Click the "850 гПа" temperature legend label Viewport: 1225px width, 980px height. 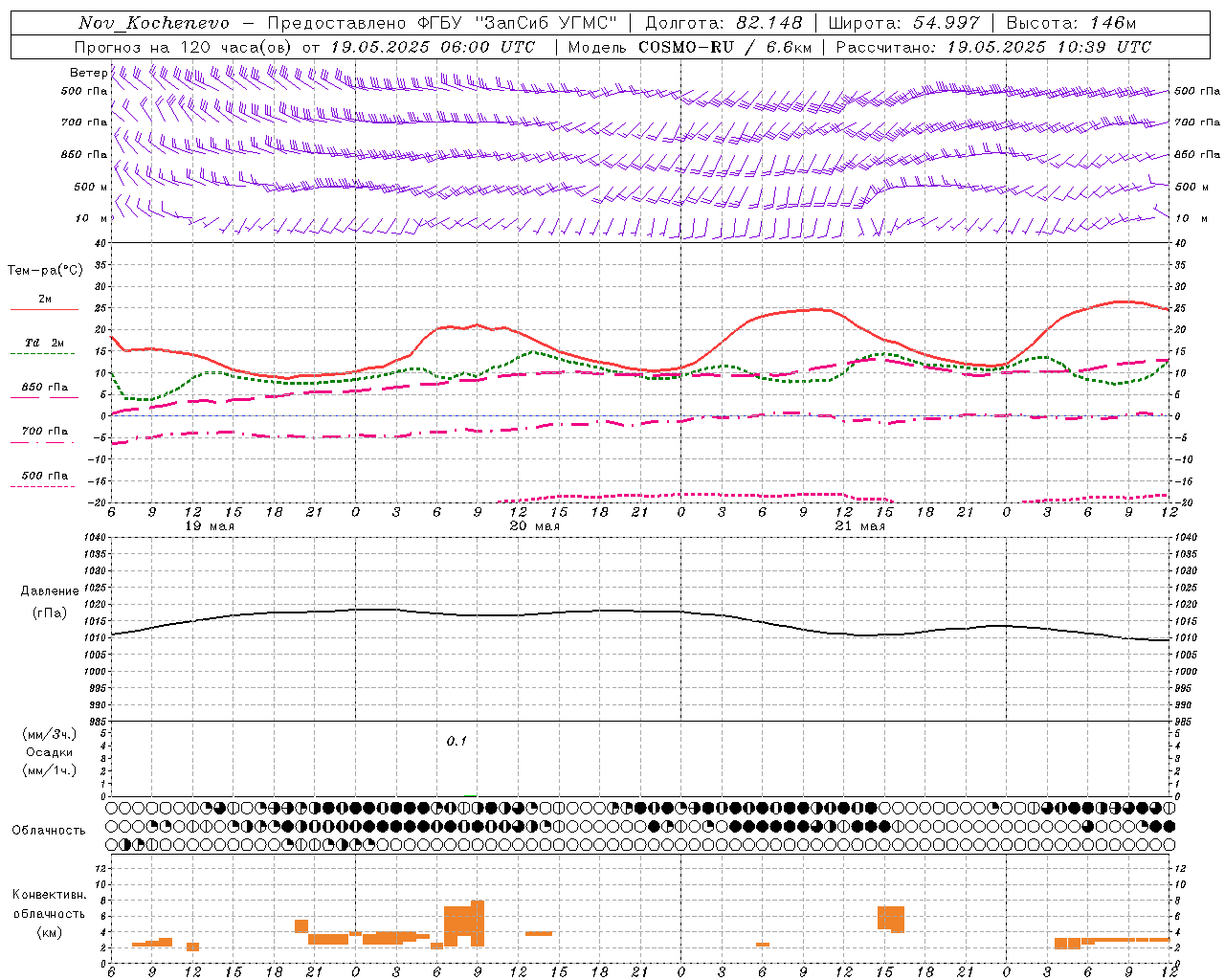click(x=45, y=388)
